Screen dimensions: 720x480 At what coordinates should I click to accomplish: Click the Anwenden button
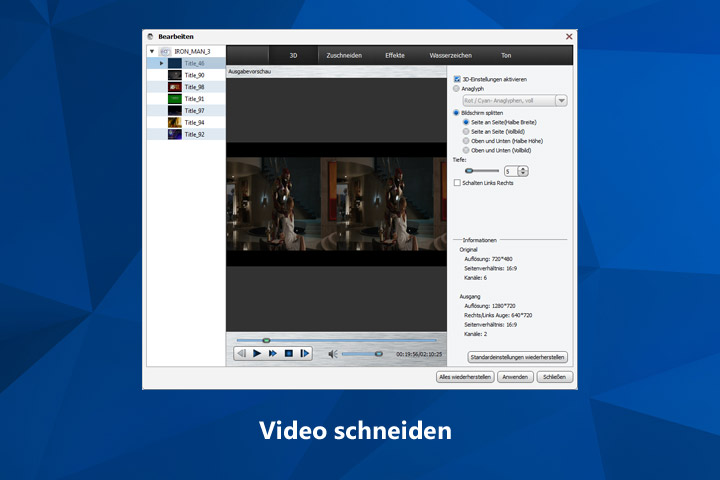pos(515,377)
